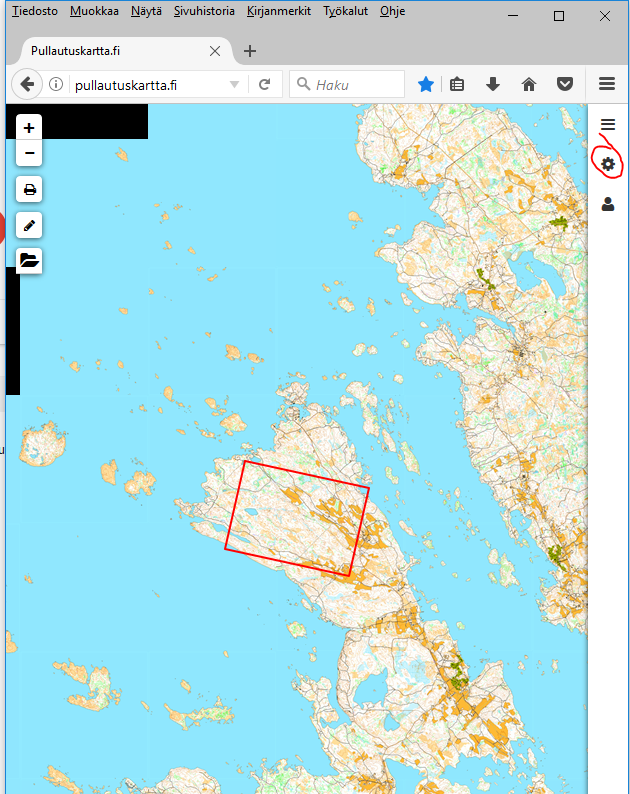
Task: Open the folder icon on map toolbar
Action: click(x=29, y=261)
